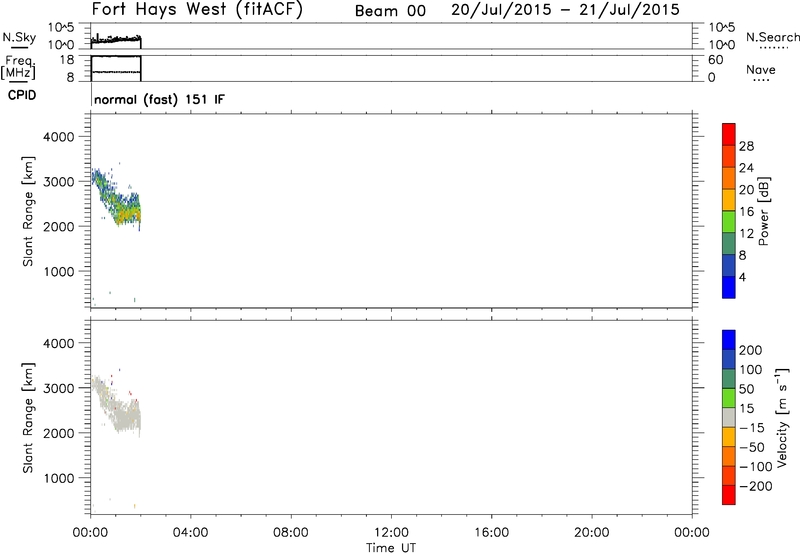Image resolution: width=800 pixels, height=554 pixels.
Task: Click the red top segment of the Power colorbar
Action: (x=729, y=134)
